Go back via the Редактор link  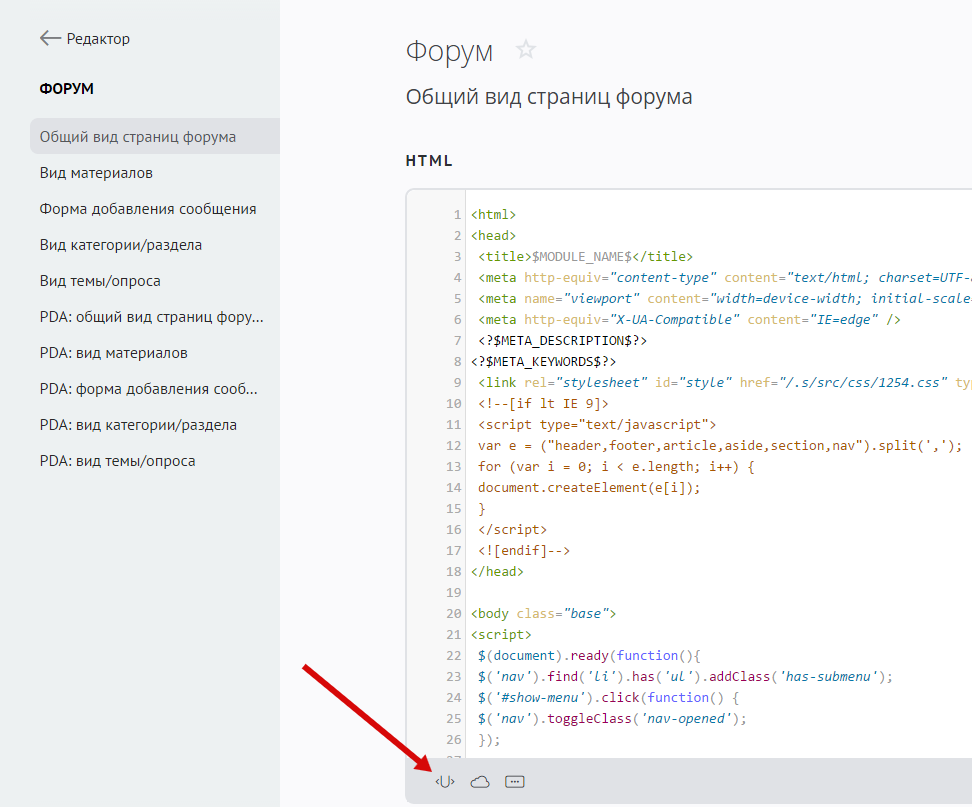coord(98,39)
